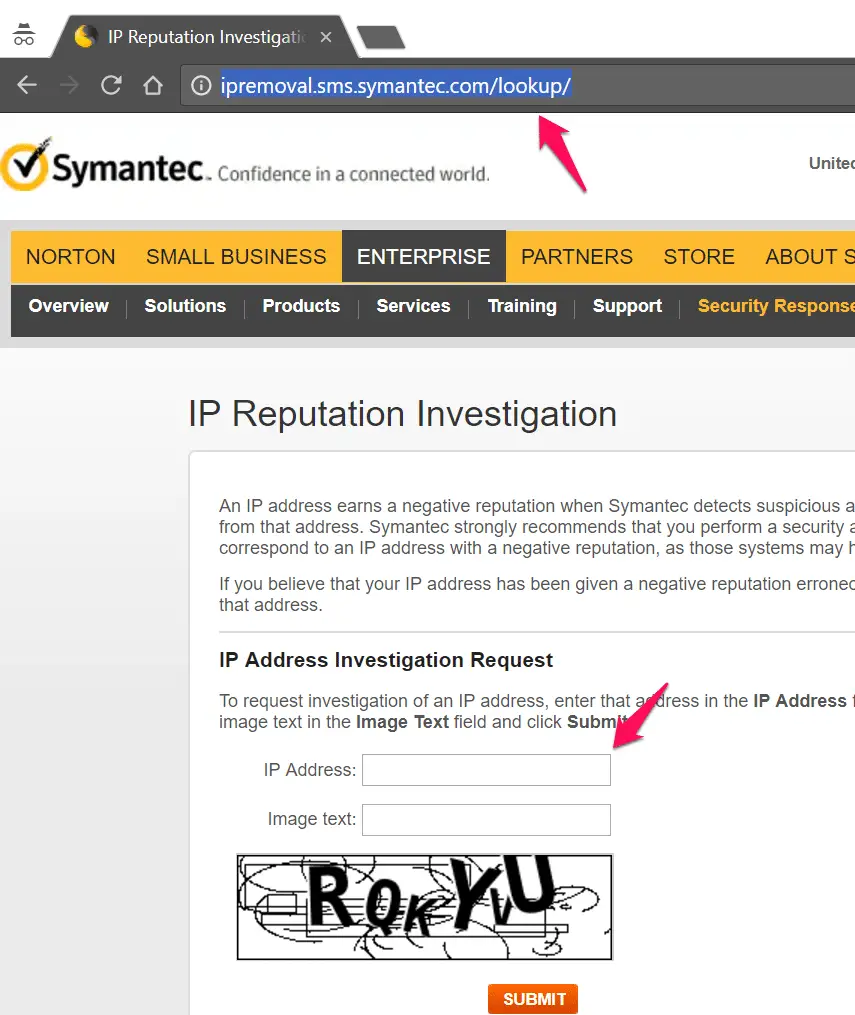Viewport: 855px width, 1015px height.
Task: Go to the Overview submenu link
Action: [x=69, y=306]
